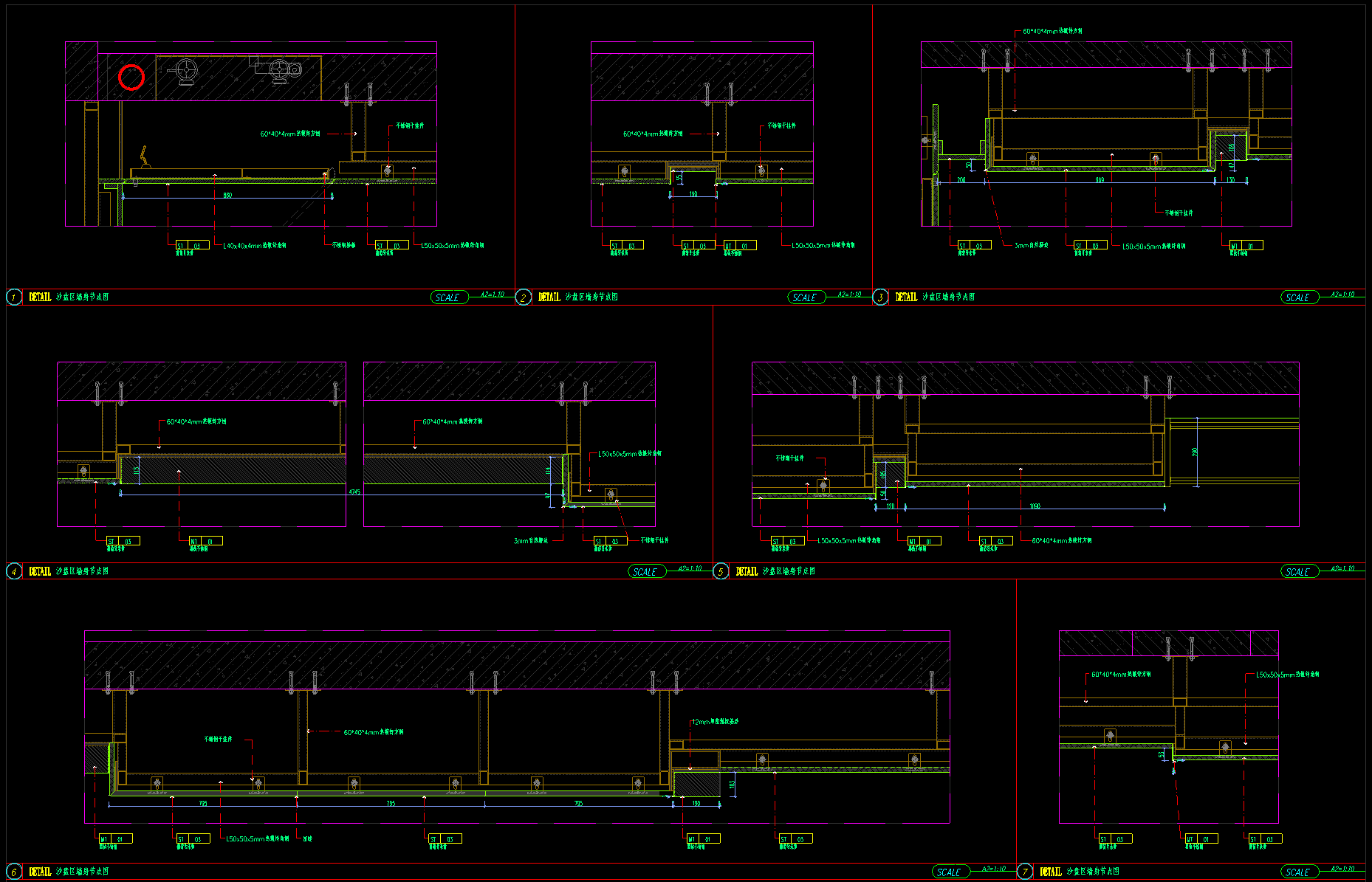This screenshot has height=882, width=1372.
Task: Pick the detail number 3 circle marker
Action: (x=880, y=297)
